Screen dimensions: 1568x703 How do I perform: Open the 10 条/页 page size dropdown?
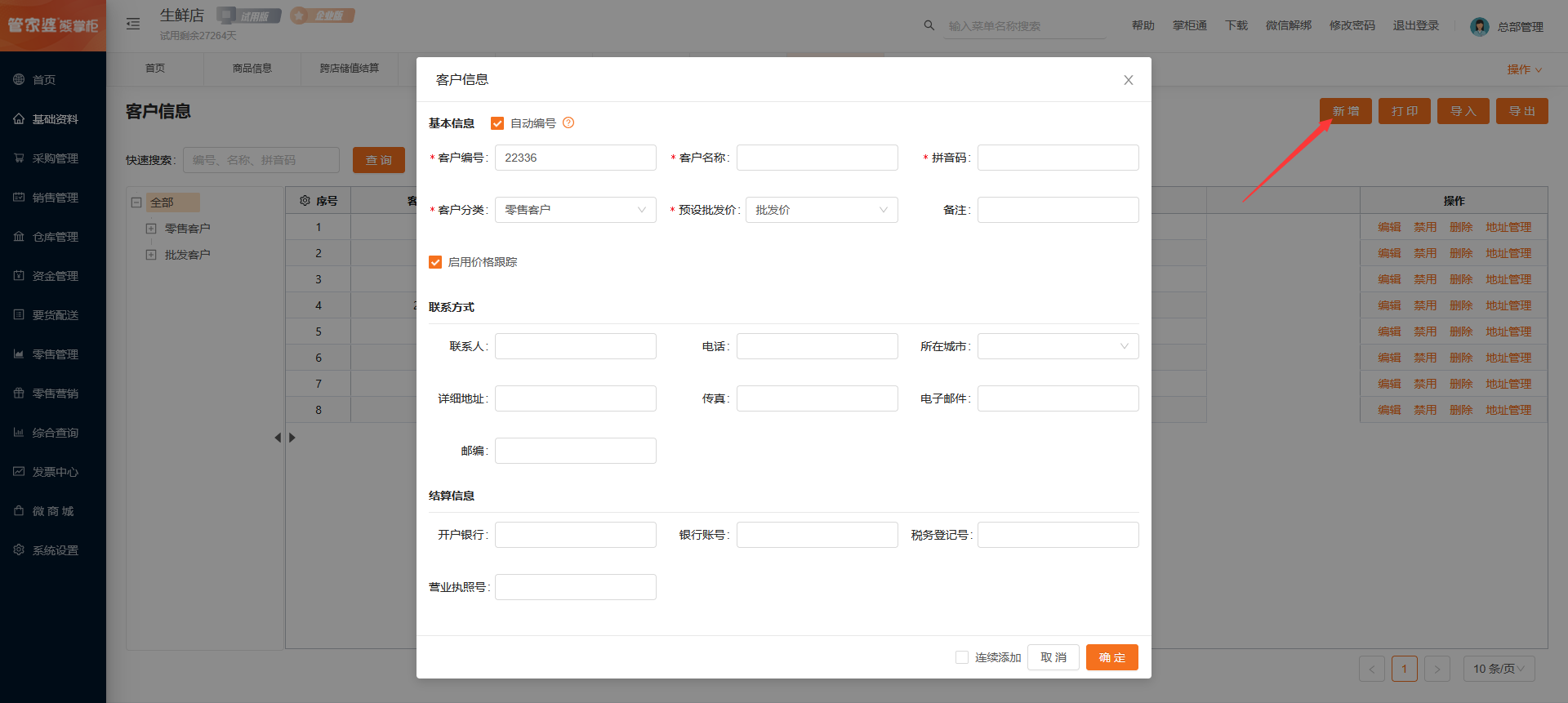1499,669
